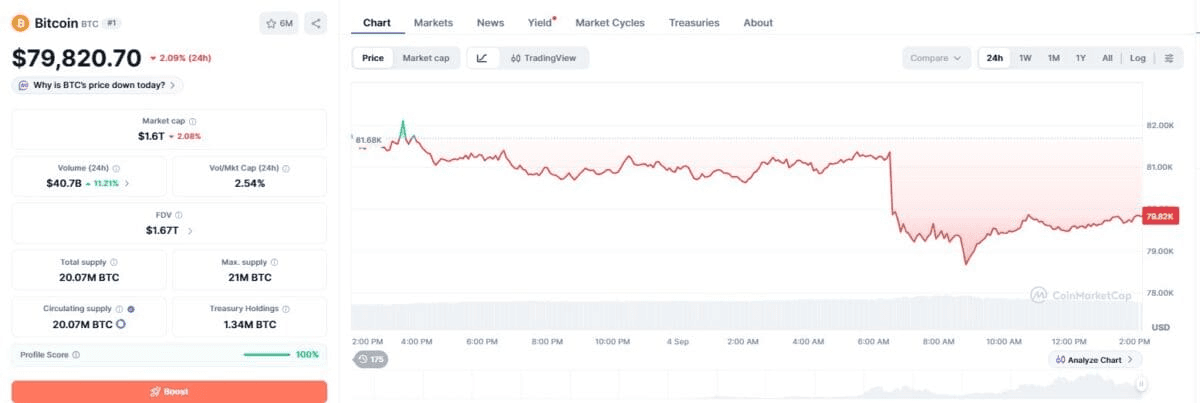Select 24h time range
Viewport: 1200px width, 403px height.
[995, 58]
